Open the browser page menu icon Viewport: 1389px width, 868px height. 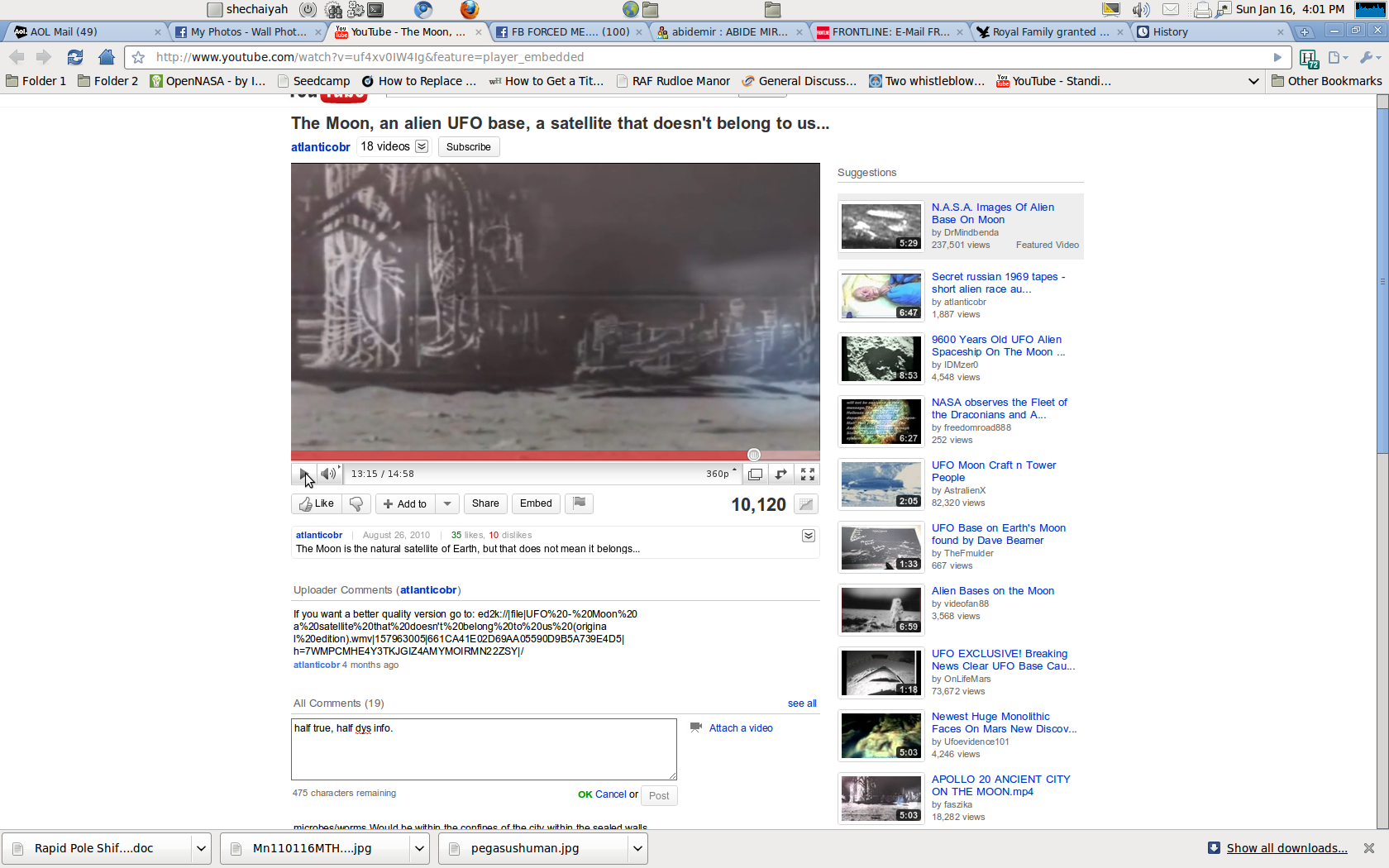(1337, 57)
